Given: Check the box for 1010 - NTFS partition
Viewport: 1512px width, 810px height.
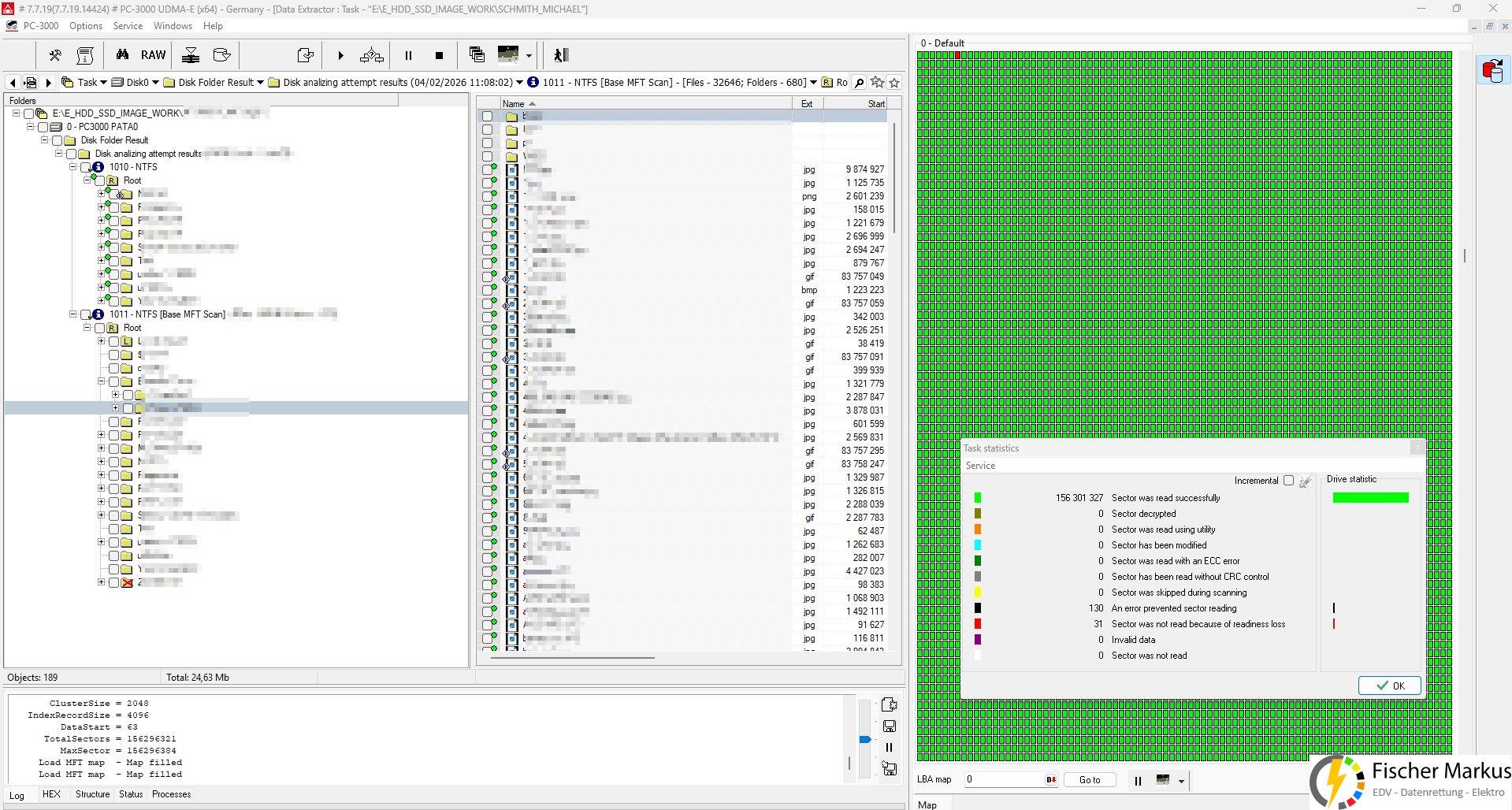Looking at the screenshot, I should 86,167.
